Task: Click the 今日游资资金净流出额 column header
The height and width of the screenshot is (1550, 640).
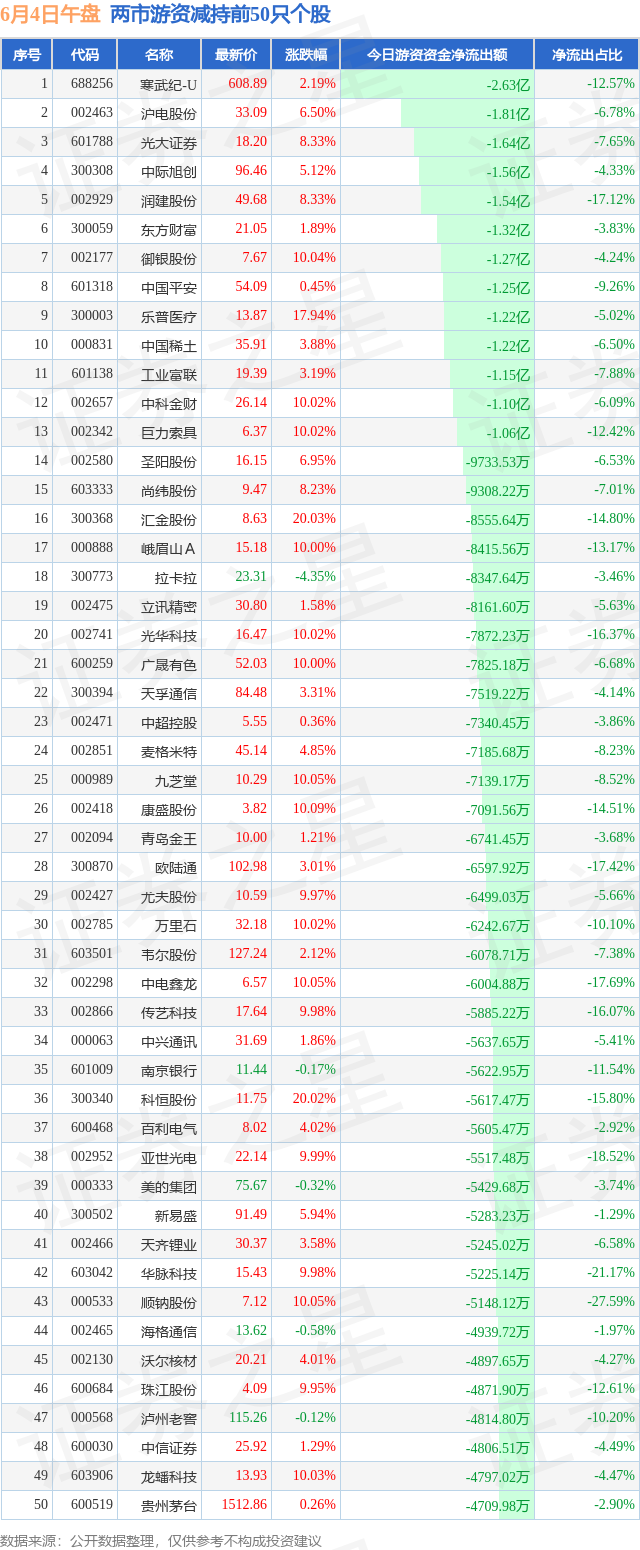Action: coord(437,55)
